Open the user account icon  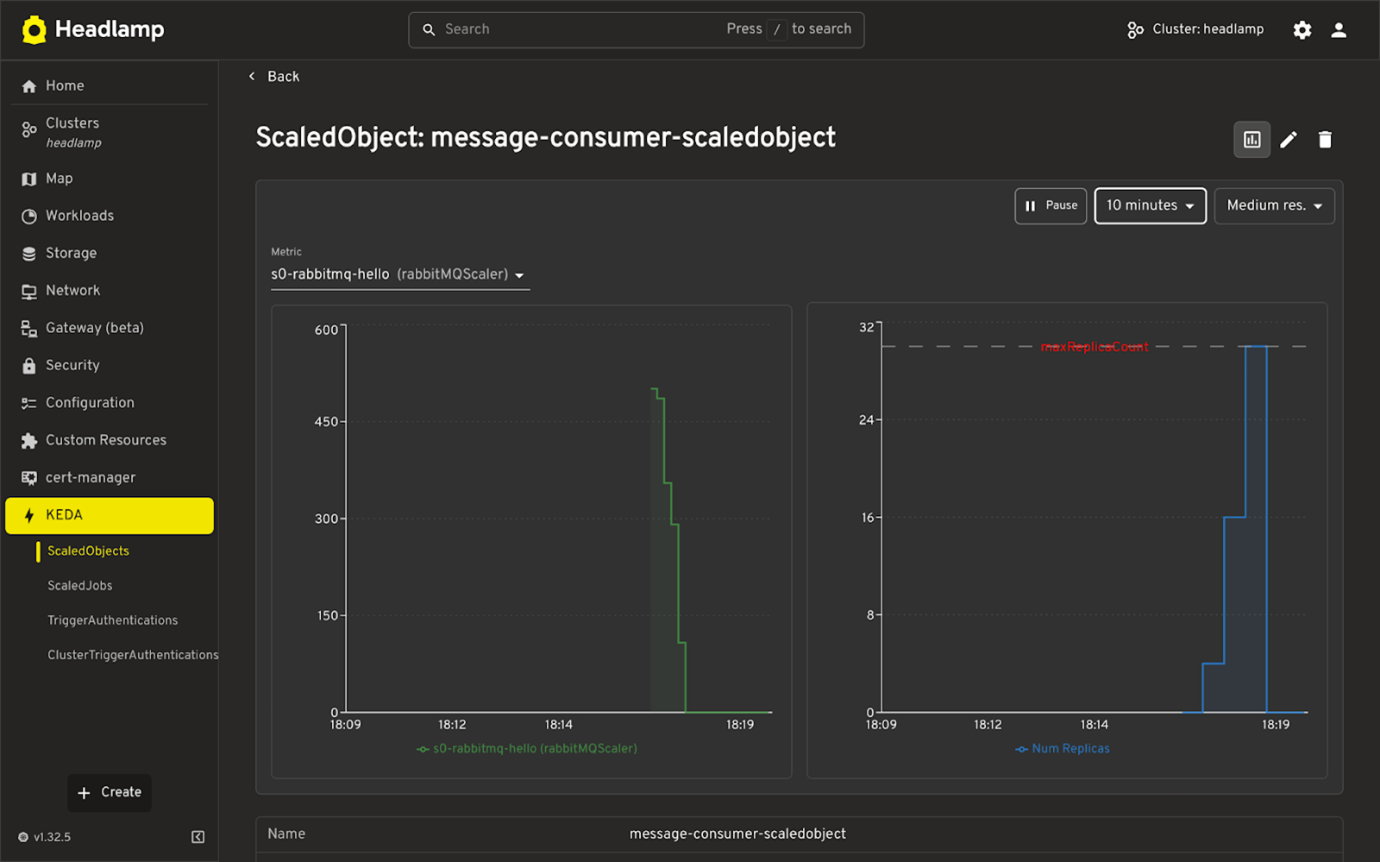[1339, 30]
